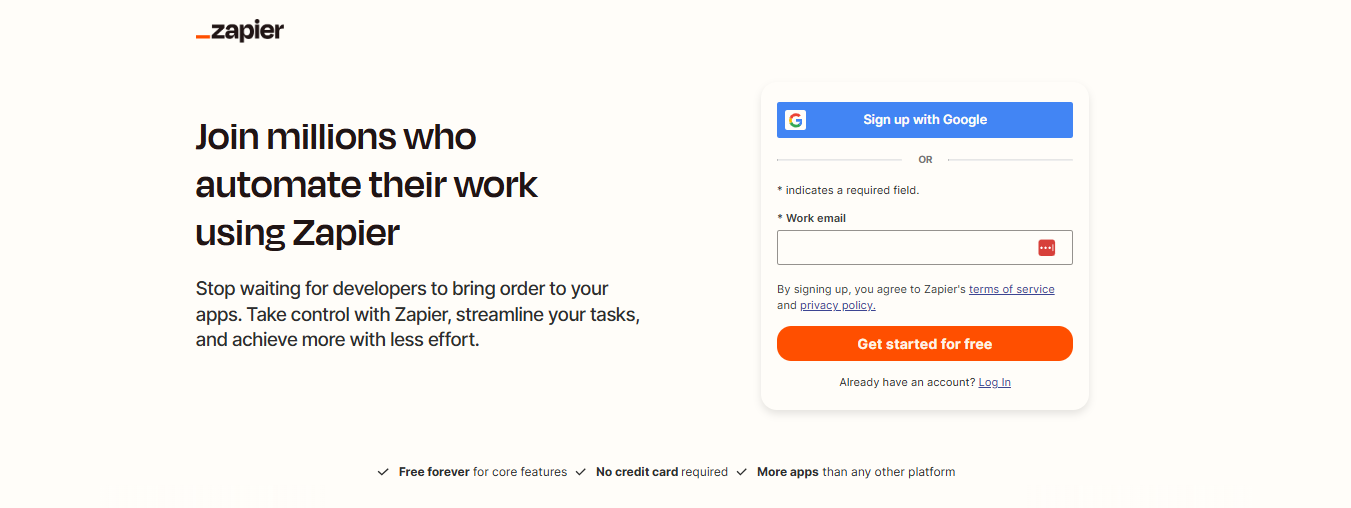Open the terms of service link
1351x508 pixels.
pyautogui.click(x=1012, y=289)
